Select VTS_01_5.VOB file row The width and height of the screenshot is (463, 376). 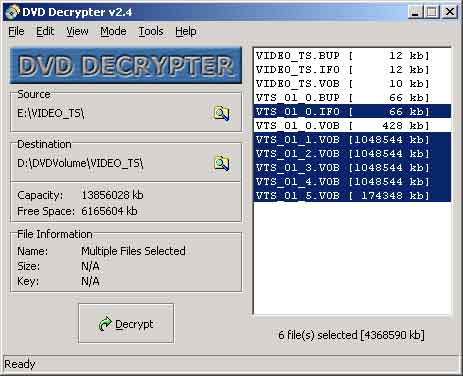point(352,195)
